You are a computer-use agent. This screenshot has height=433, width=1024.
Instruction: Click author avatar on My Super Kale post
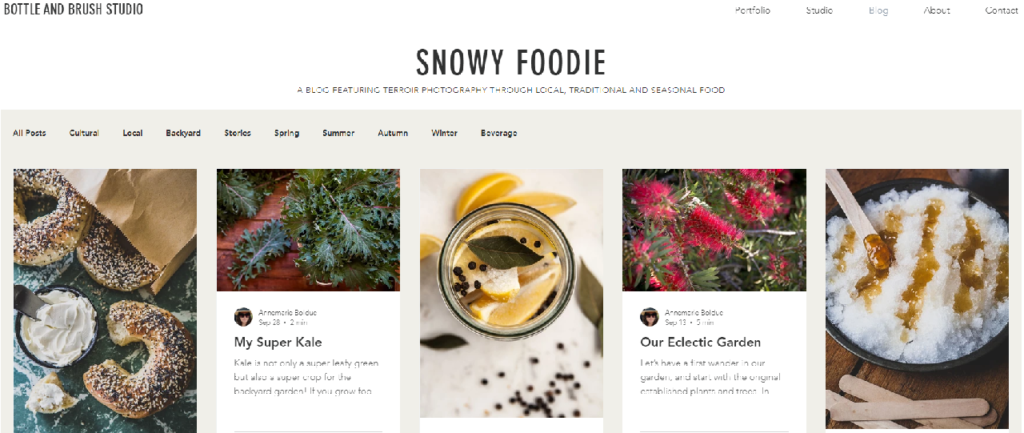[x=243, y=317]
